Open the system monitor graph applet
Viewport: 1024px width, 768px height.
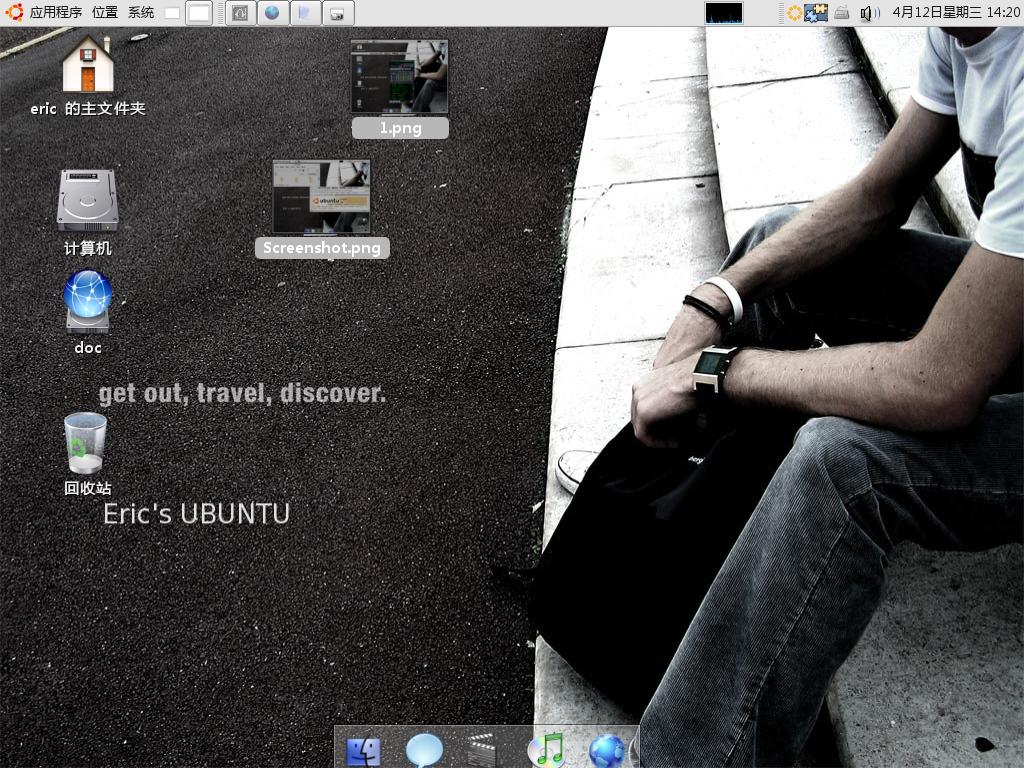pos(724,13)
